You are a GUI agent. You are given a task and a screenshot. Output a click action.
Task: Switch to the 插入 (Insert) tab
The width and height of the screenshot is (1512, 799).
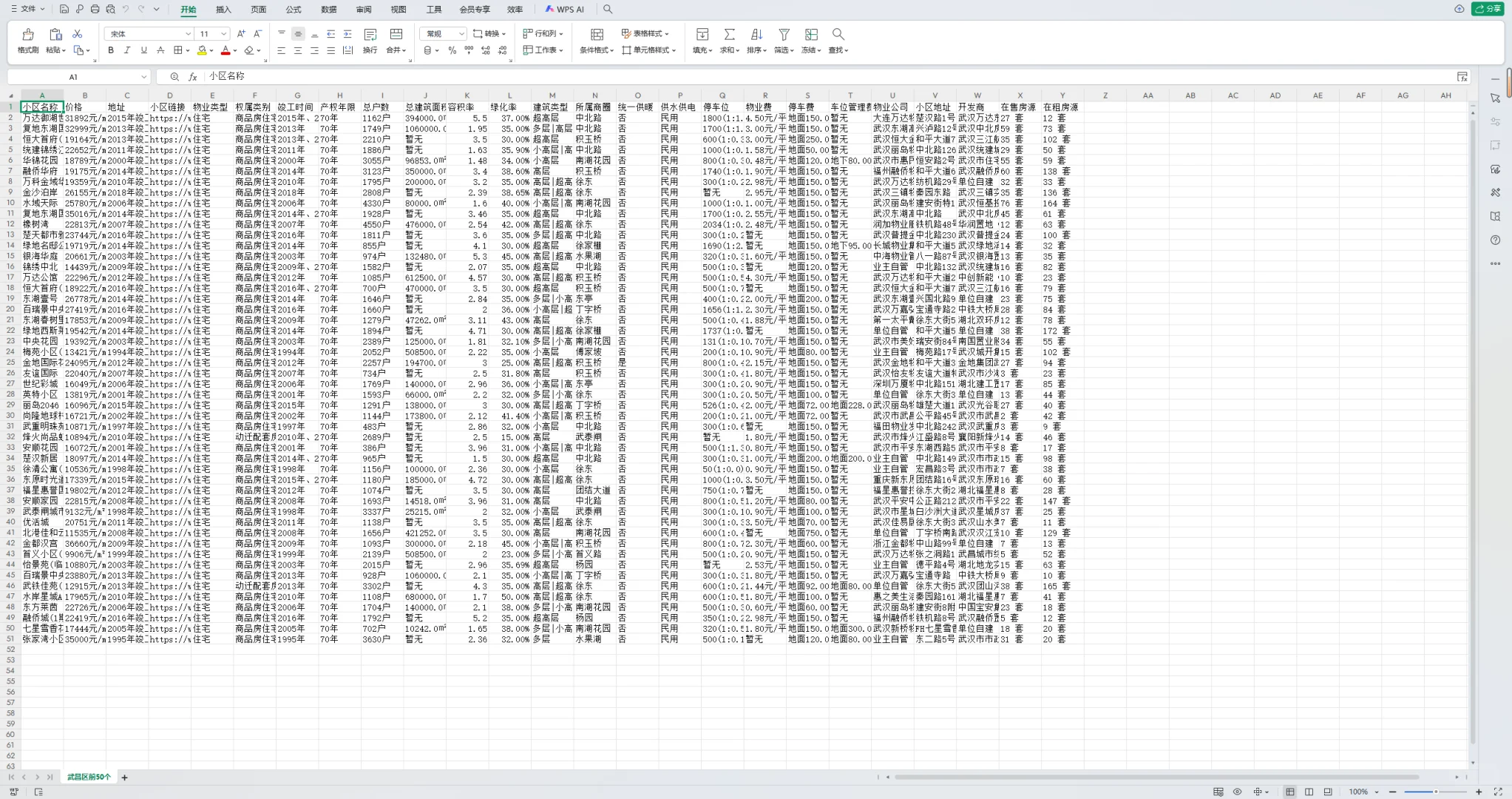click(x=223, y=10)
